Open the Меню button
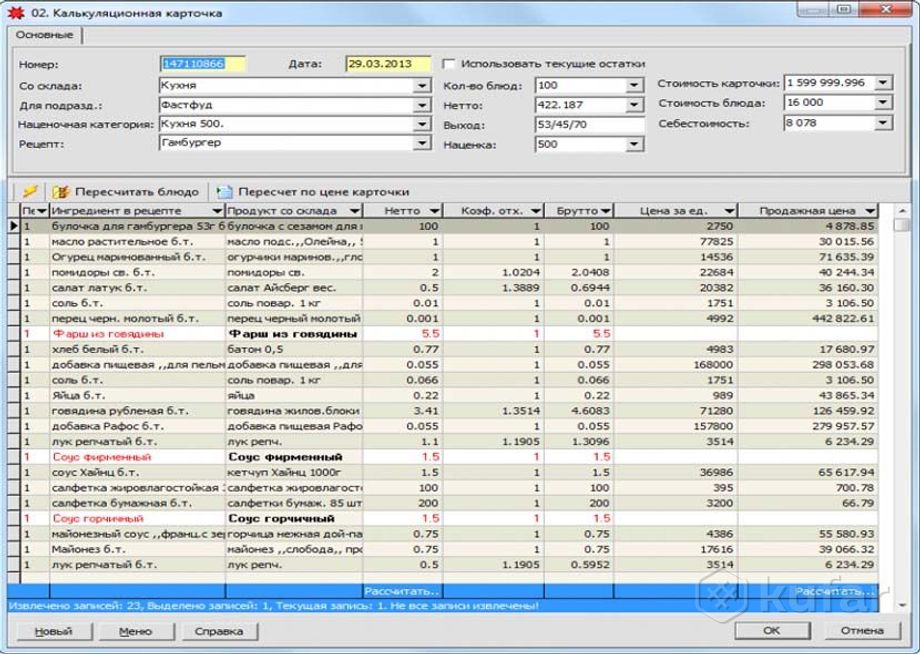Screen dimensions: 920x654 coord(135,631)
